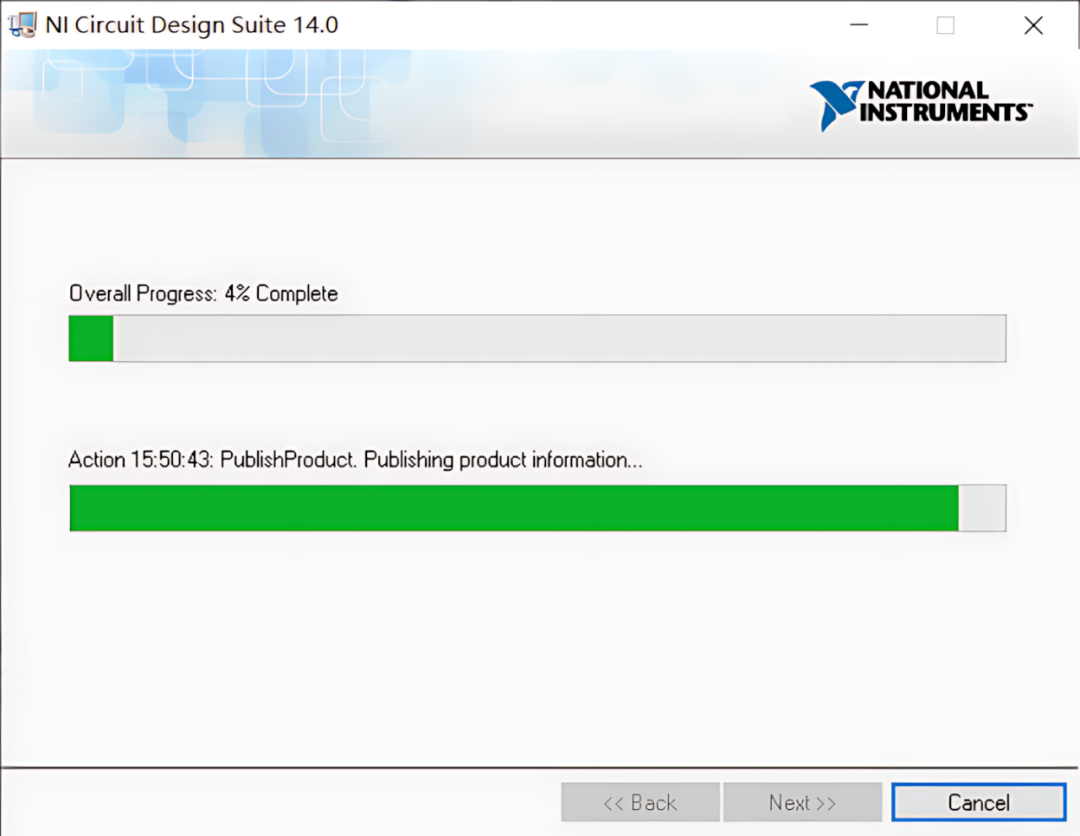The height and width of the screenshot is (836, 1080).
Task: Click the installer icon in title bar
Action: point(22,25)
